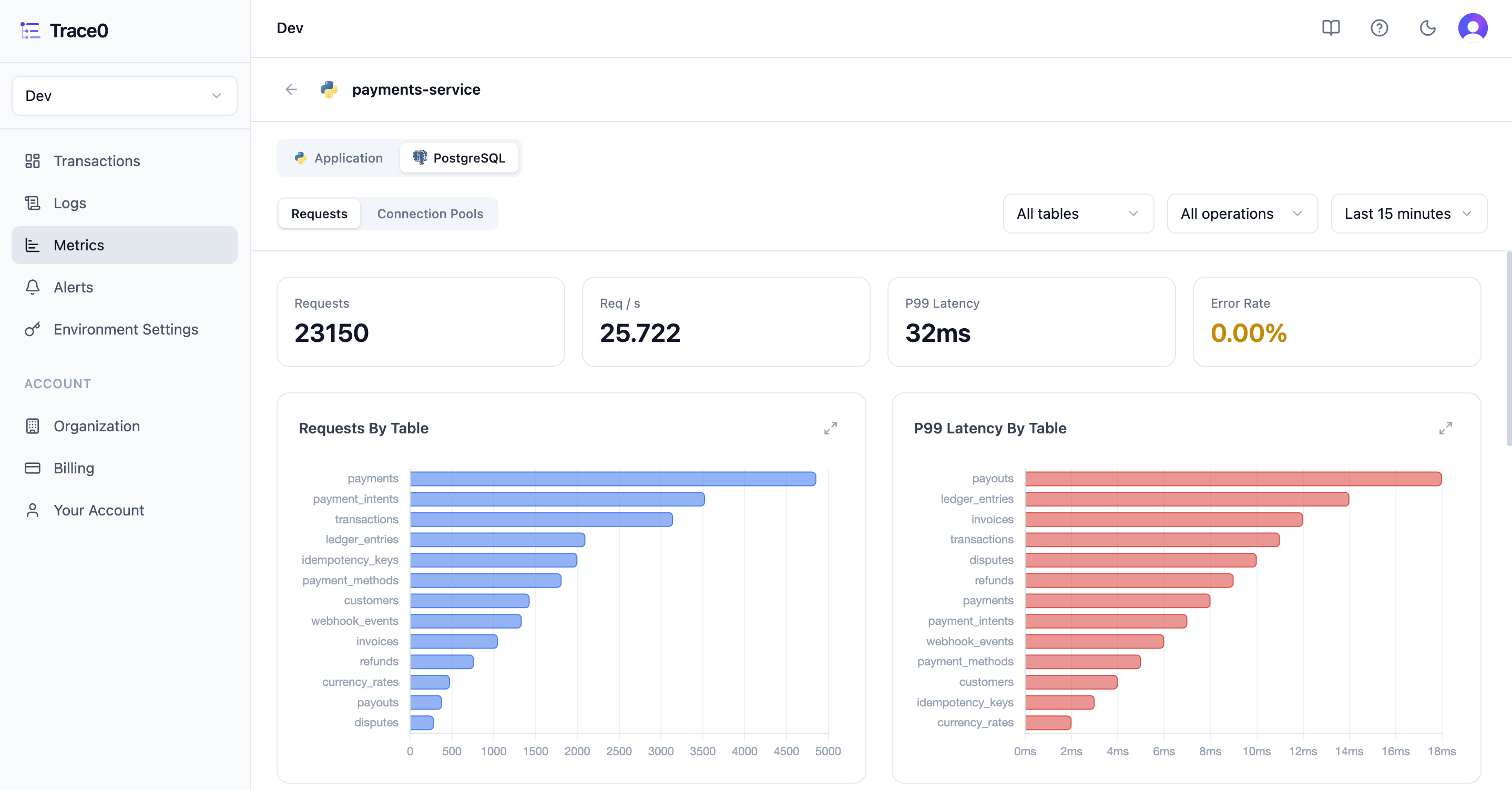The width and height of the screenshot is (1512, 790).
Task: Go back with the left arrow
Action: 291,89
